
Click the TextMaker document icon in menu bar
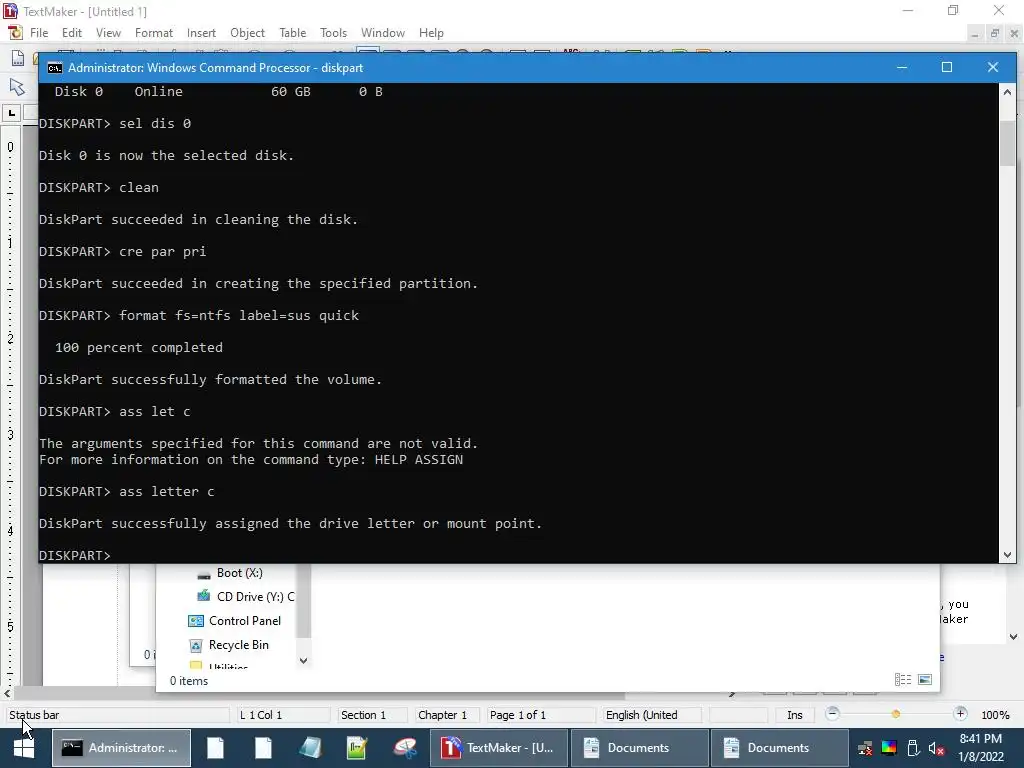15,33
